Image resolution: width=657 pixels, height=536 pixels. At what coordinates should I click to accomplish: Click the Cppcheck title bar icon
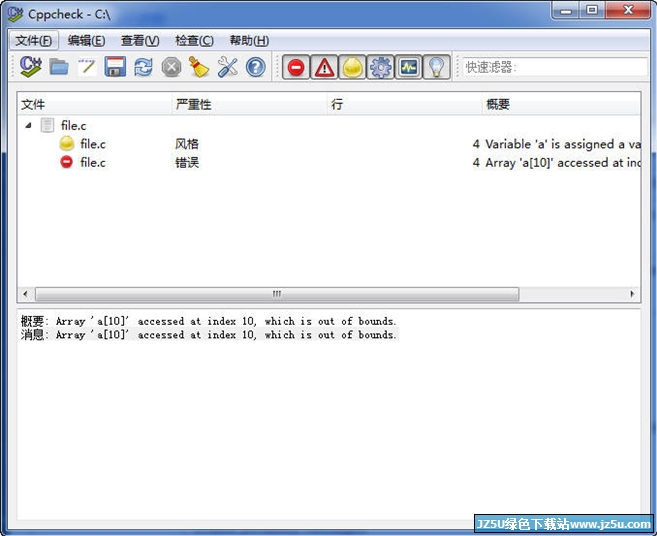point(15,14)
